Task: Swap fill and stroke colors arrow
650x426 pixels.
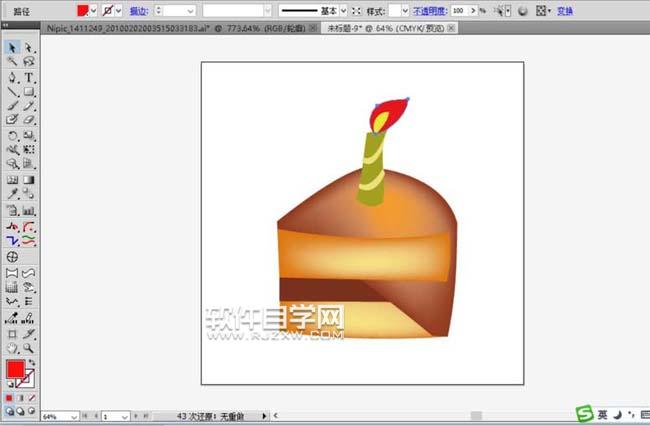Action: (32, 363)
